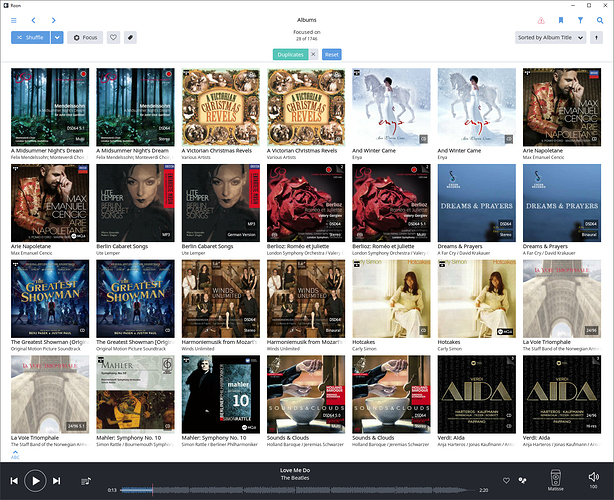Click 'Ute Lemper' under first Berlin Cabaret Songs

(x=108, y=253)
